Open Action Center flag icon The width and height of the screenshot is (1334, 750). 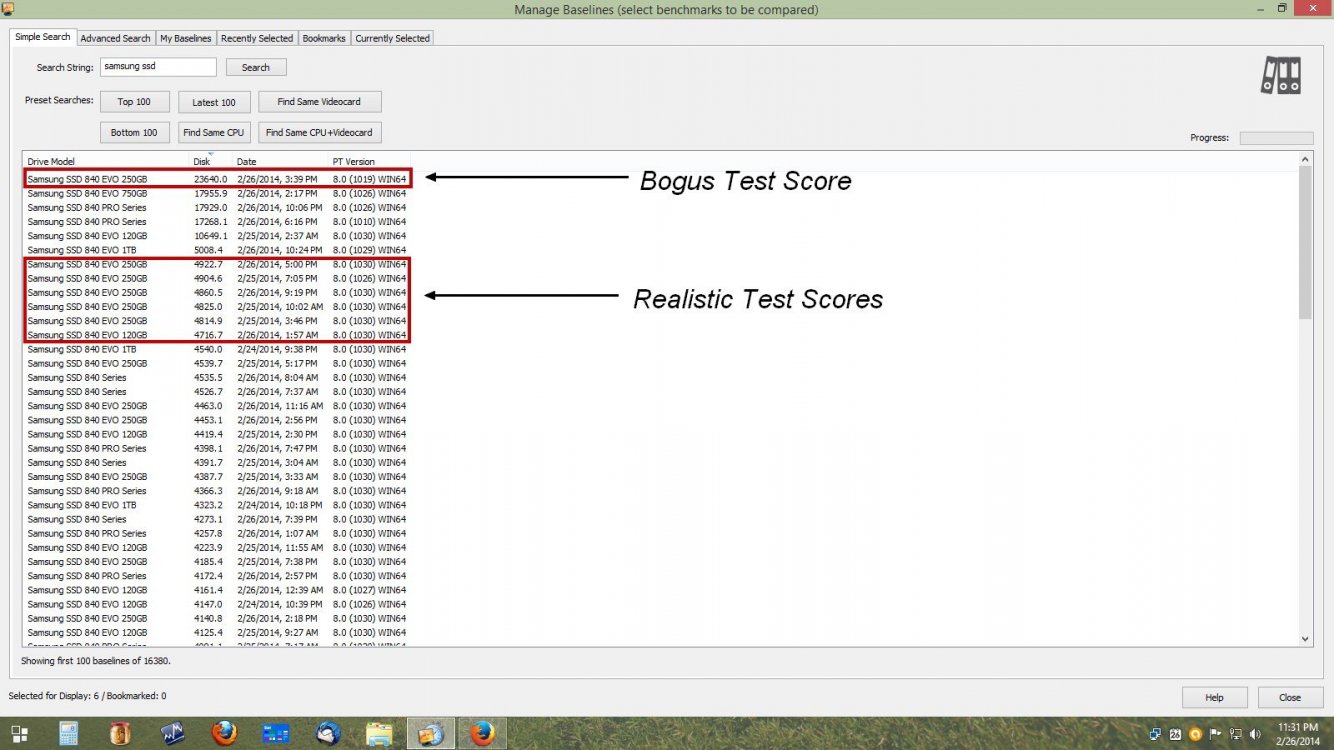1215,733
